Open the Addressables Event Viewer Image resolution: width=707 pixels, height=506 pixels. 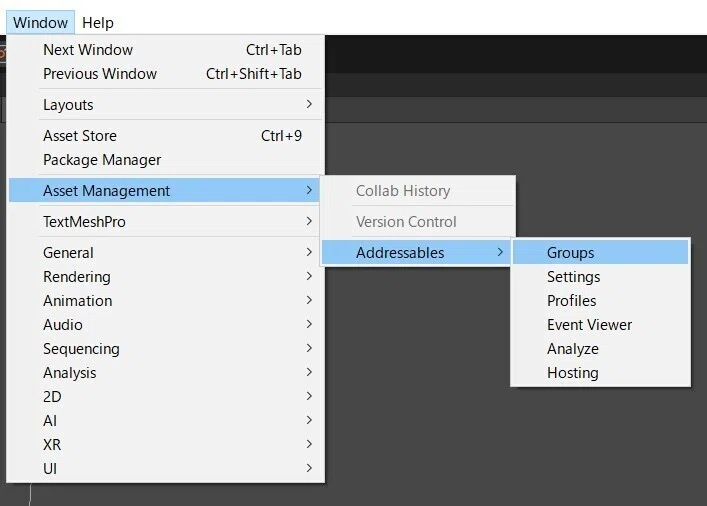[x=601, y=325]
